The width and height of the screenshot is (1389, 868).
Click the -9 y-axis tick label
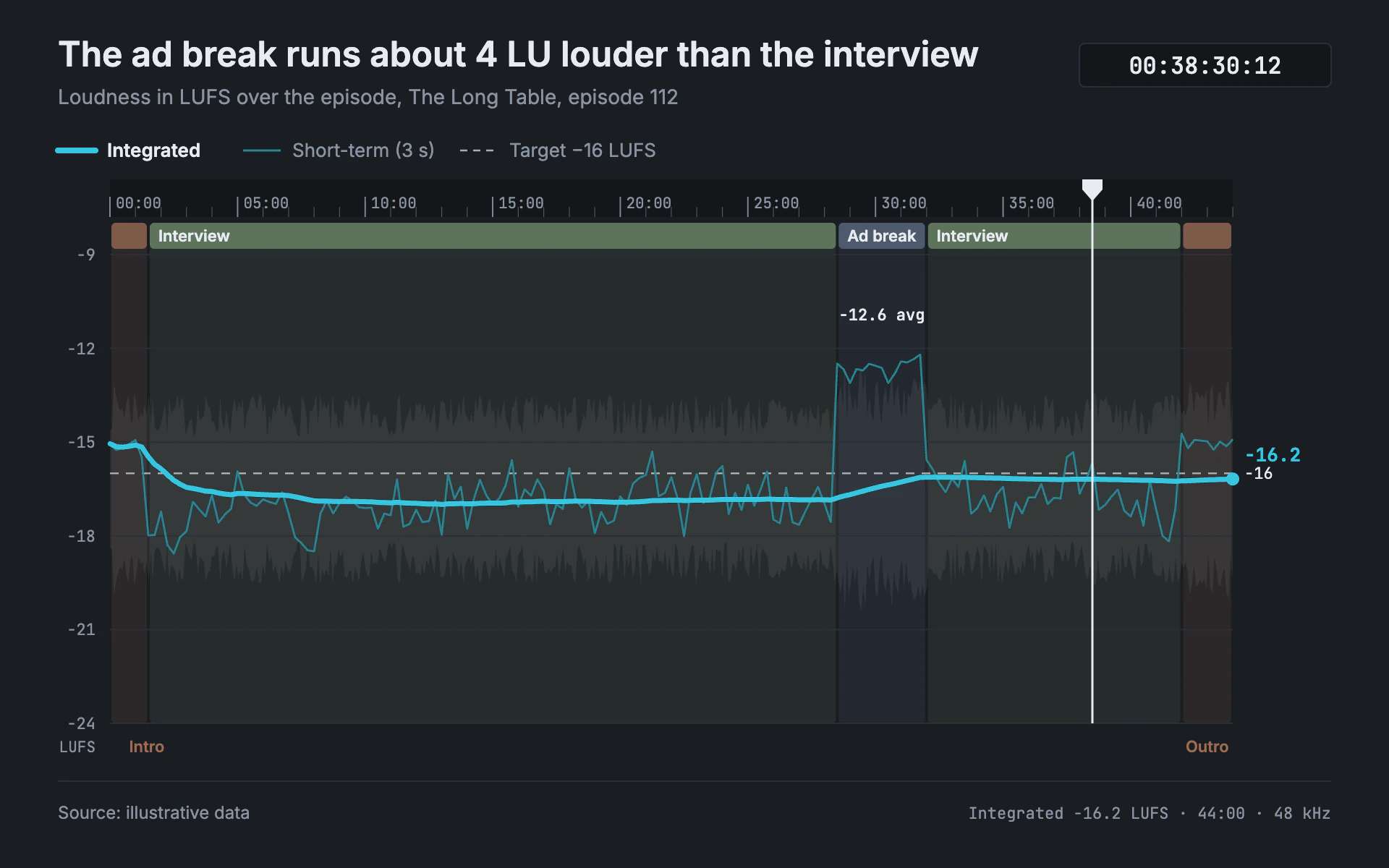click(x=86, y=255)
